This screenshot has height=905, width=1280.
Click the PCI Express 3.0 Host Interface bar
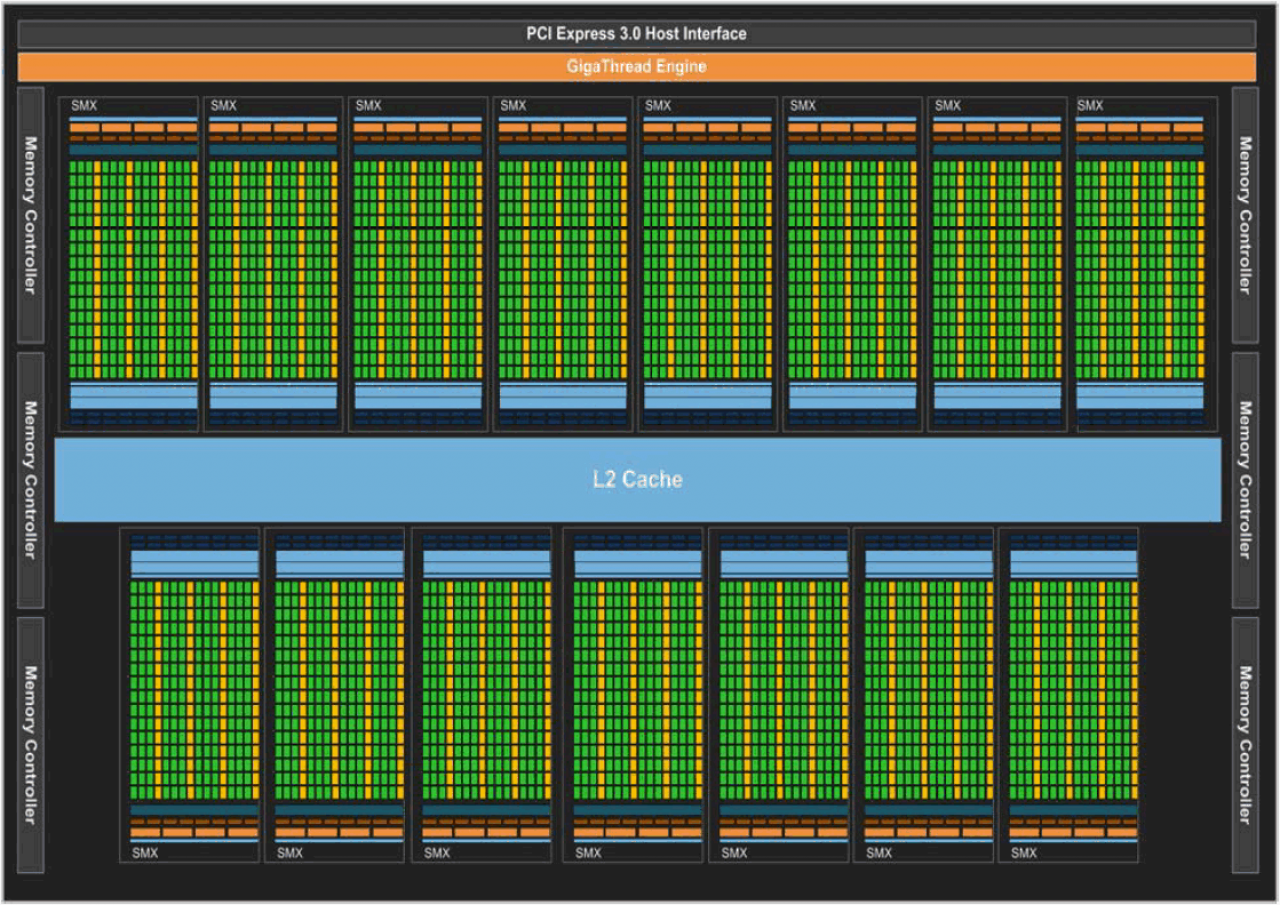(636, 34)
